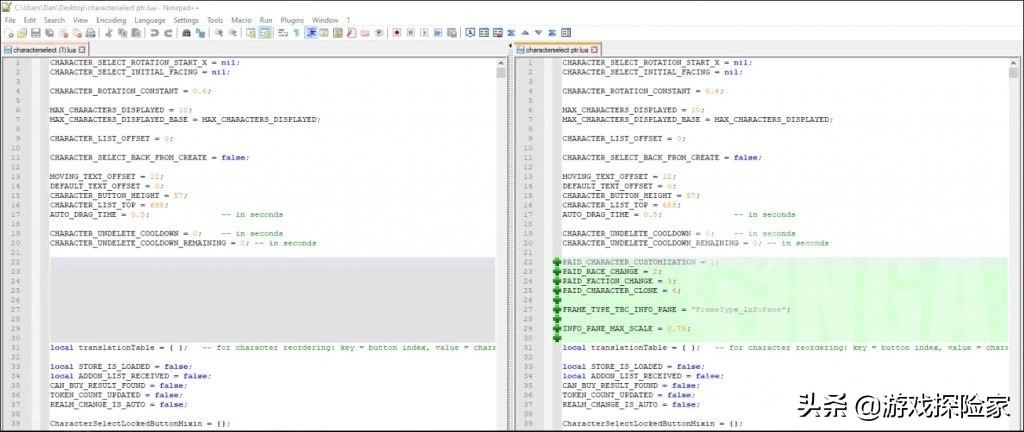Play back the recorded macro
1024x432 pixels.
tap(424, 33)
